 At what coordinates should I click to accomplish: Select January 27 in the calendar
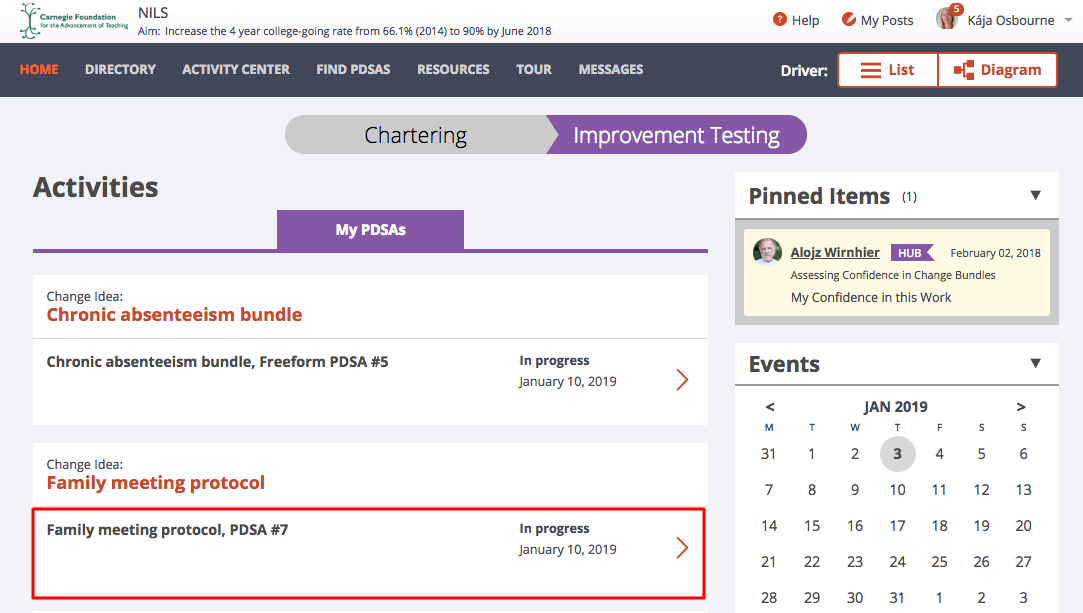click(1024, 562)
